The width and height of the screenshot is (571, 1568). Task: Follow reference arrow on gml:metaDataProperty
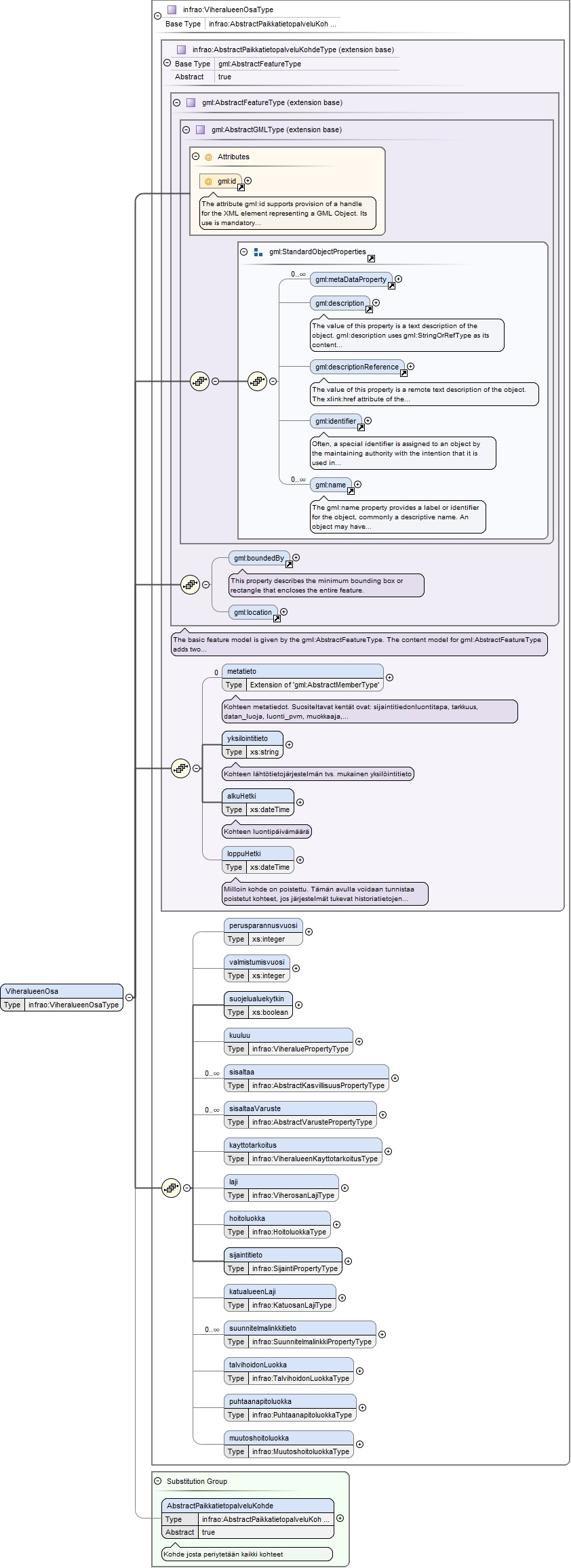[391, 285]
